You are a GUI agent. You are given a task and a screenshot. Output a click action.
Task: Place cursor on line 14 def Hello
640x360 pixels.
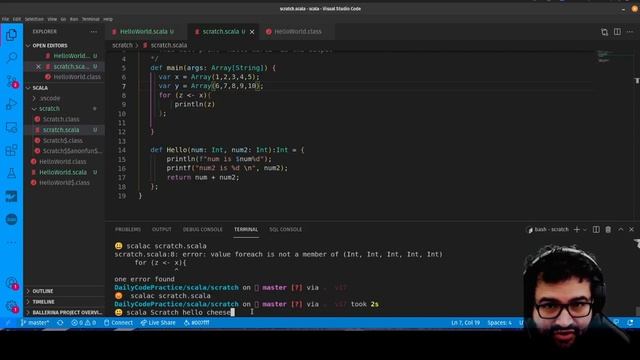(227, 150)
